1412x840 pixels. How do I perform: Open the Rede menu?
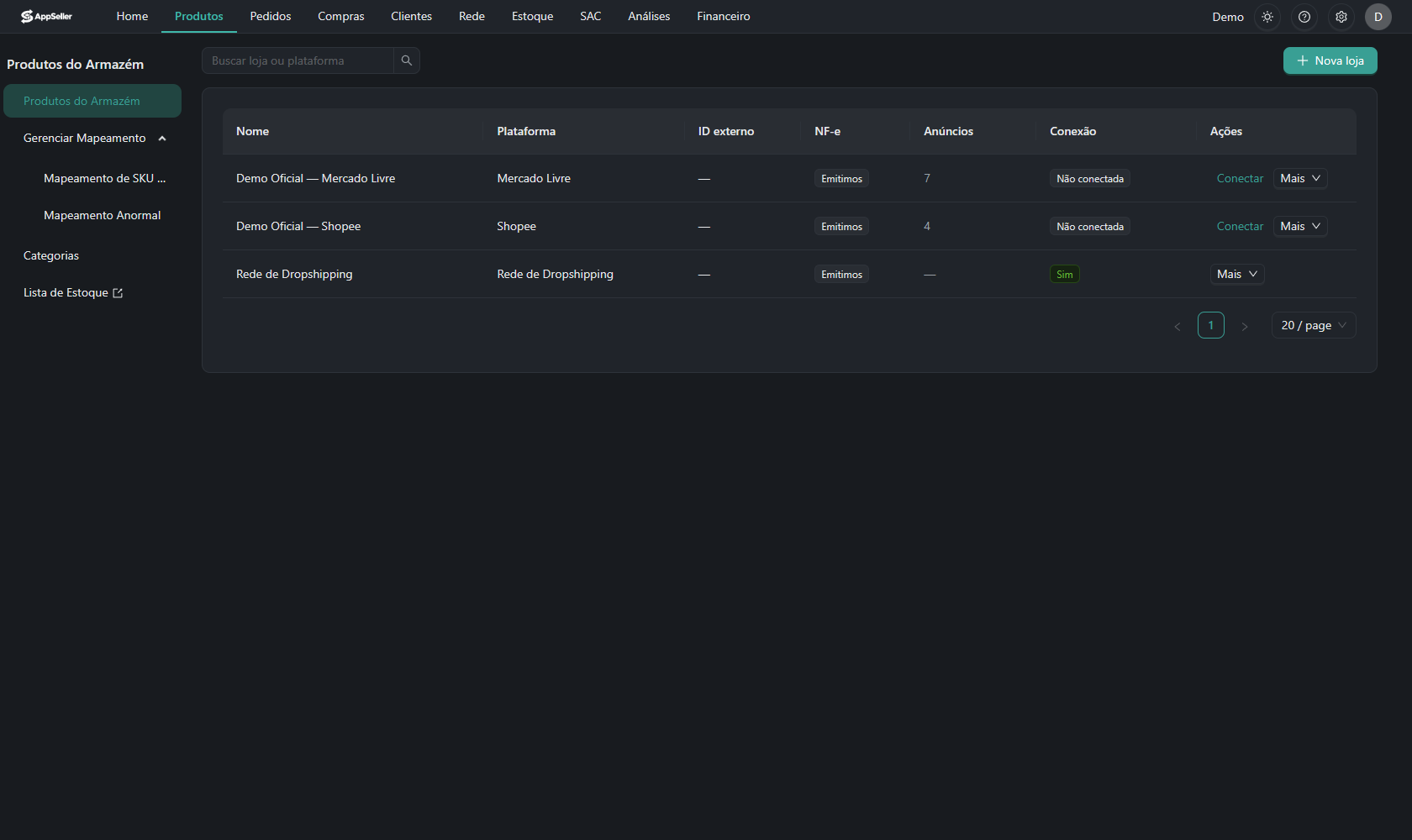coord(472,16)
